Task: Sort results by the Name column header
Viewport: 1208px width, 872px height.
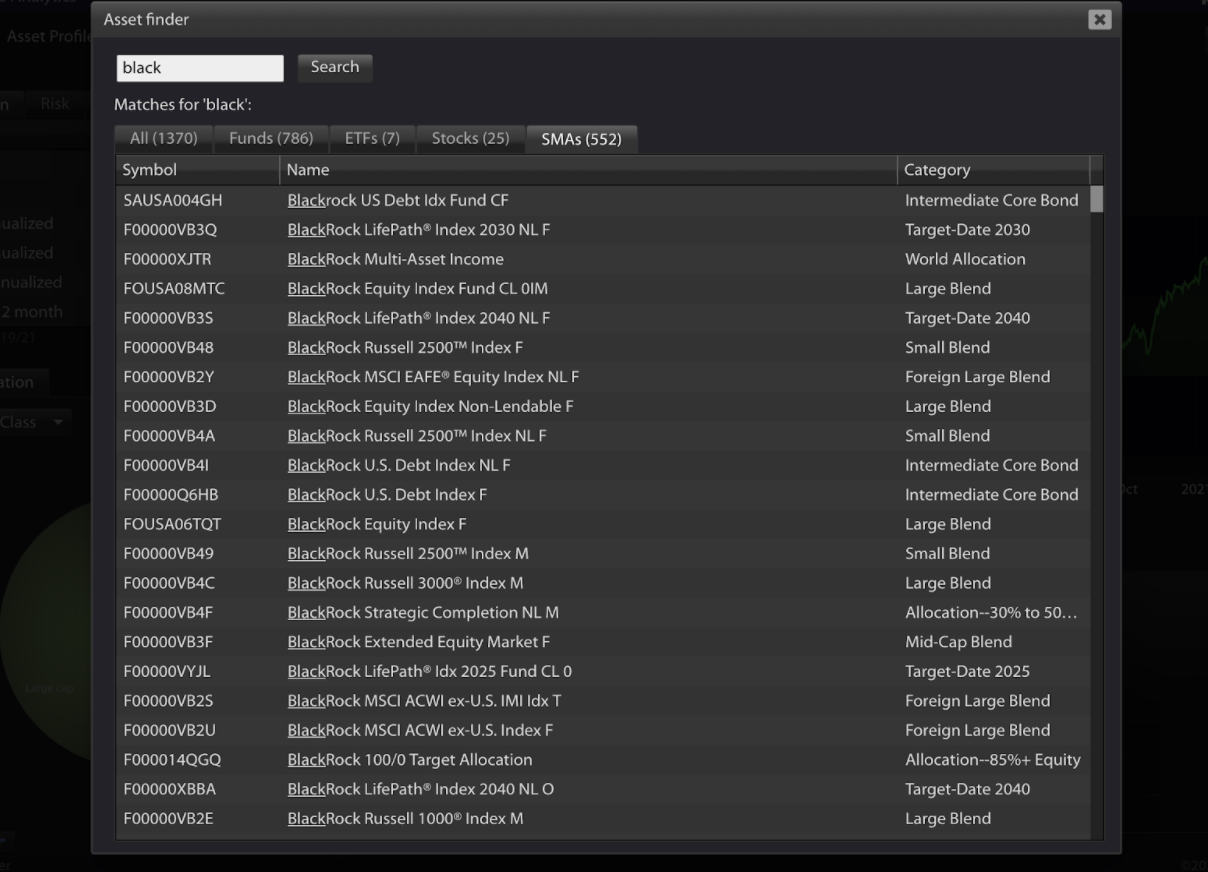Action: [x=589, y=170]
